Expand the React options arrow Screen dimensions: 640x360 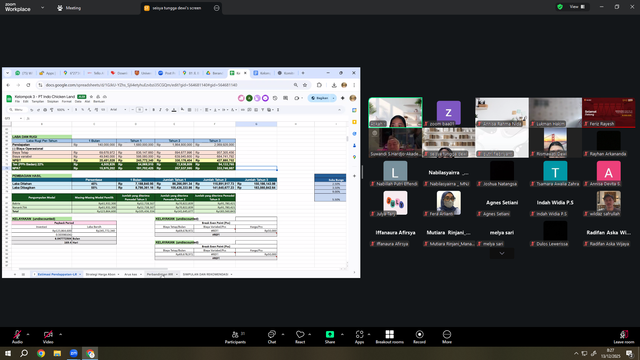click(x=309, y=334)
